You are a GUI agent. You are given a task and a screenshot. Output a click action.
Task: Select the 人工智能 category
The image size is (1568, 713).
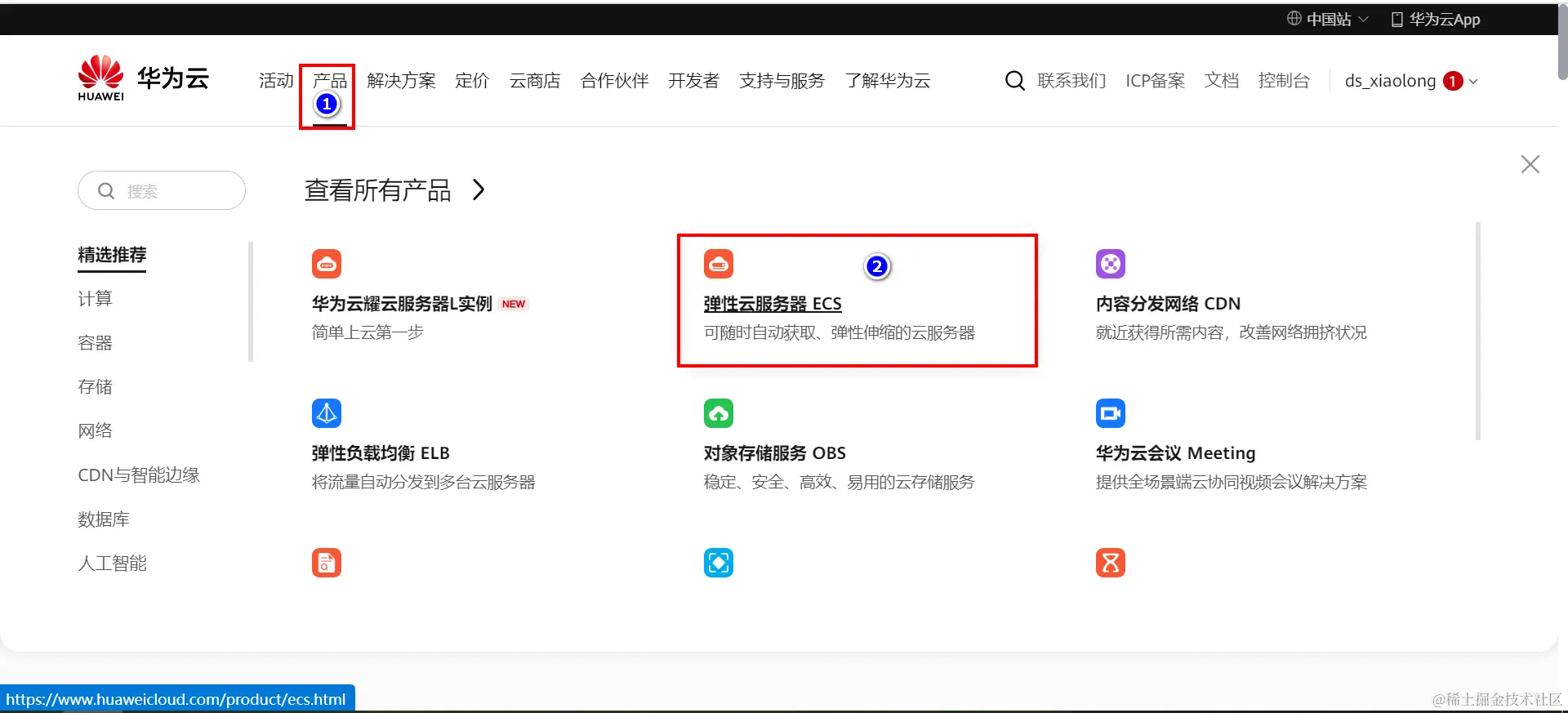point(112,564)
